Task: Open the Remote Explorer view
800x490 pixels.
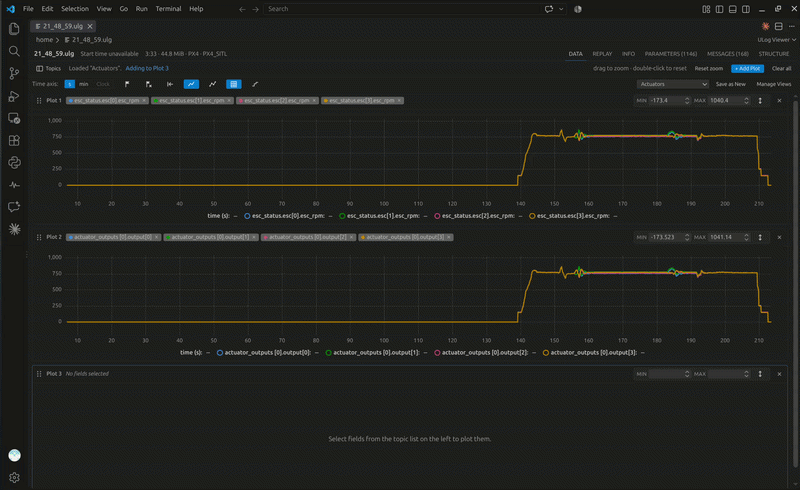Action: tap(14, 118)
